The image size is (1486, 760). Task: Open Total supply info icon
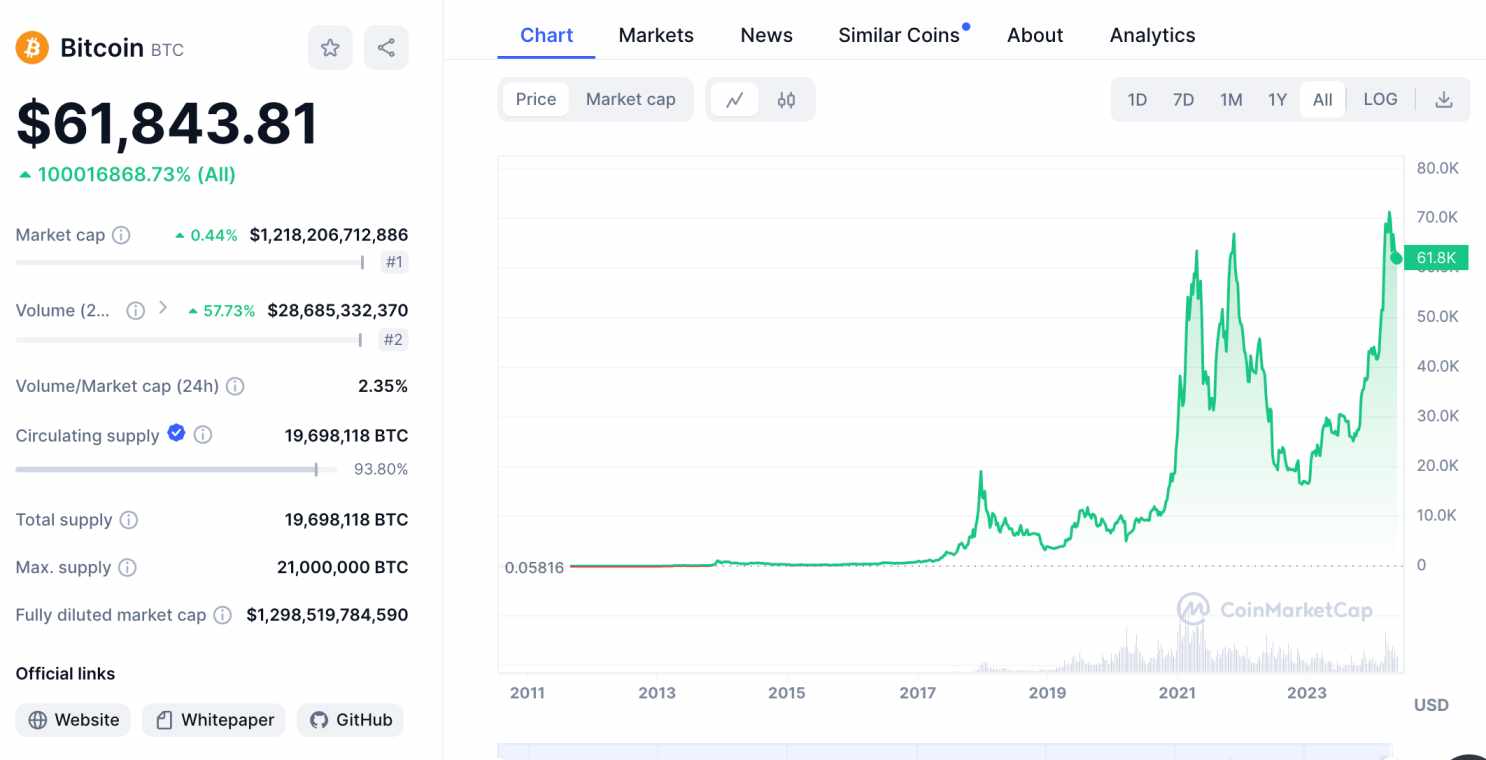pyautogui.click(x=129, y=520)
